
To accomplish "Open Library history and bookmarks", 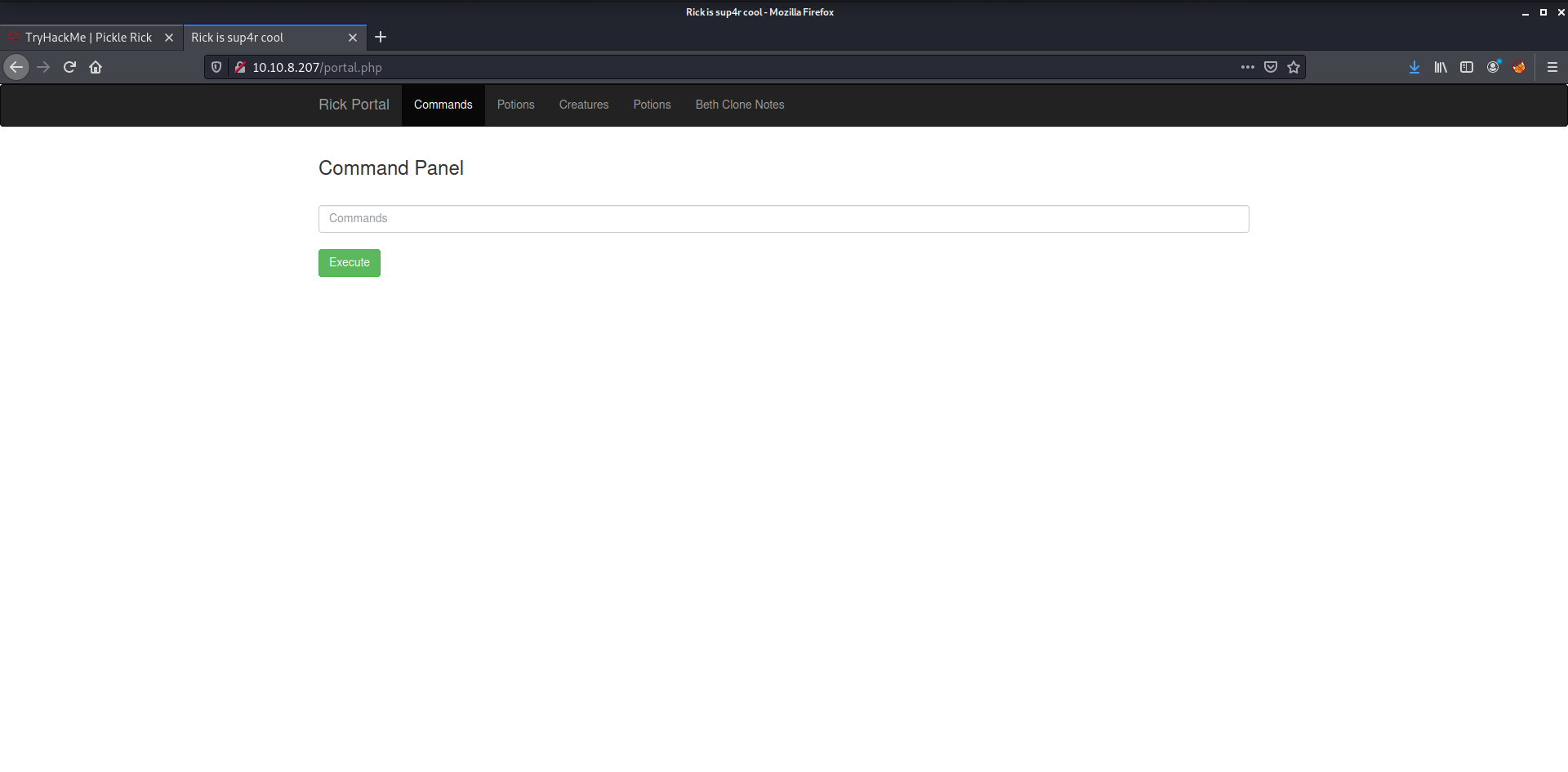I will (1441, 67).
